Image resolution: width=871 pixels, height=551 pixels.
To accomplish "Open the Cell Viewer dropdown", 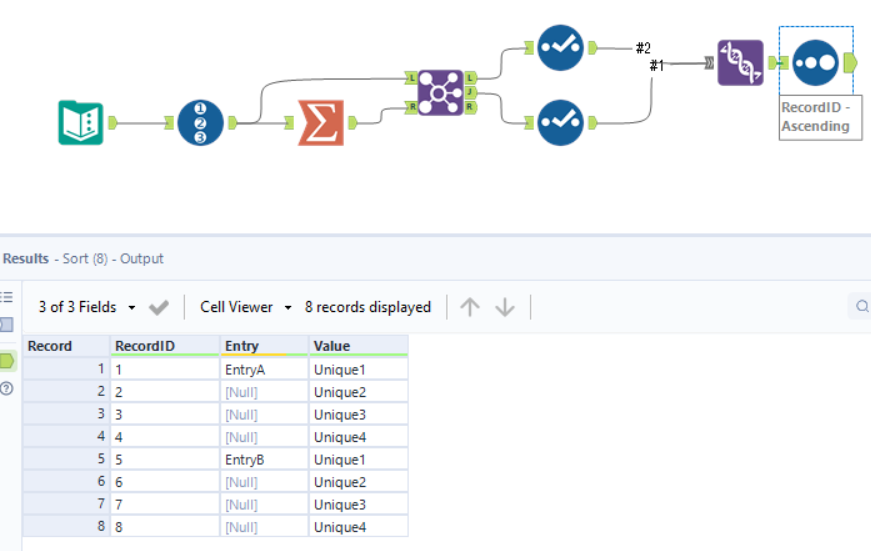I will pos(246,307).
